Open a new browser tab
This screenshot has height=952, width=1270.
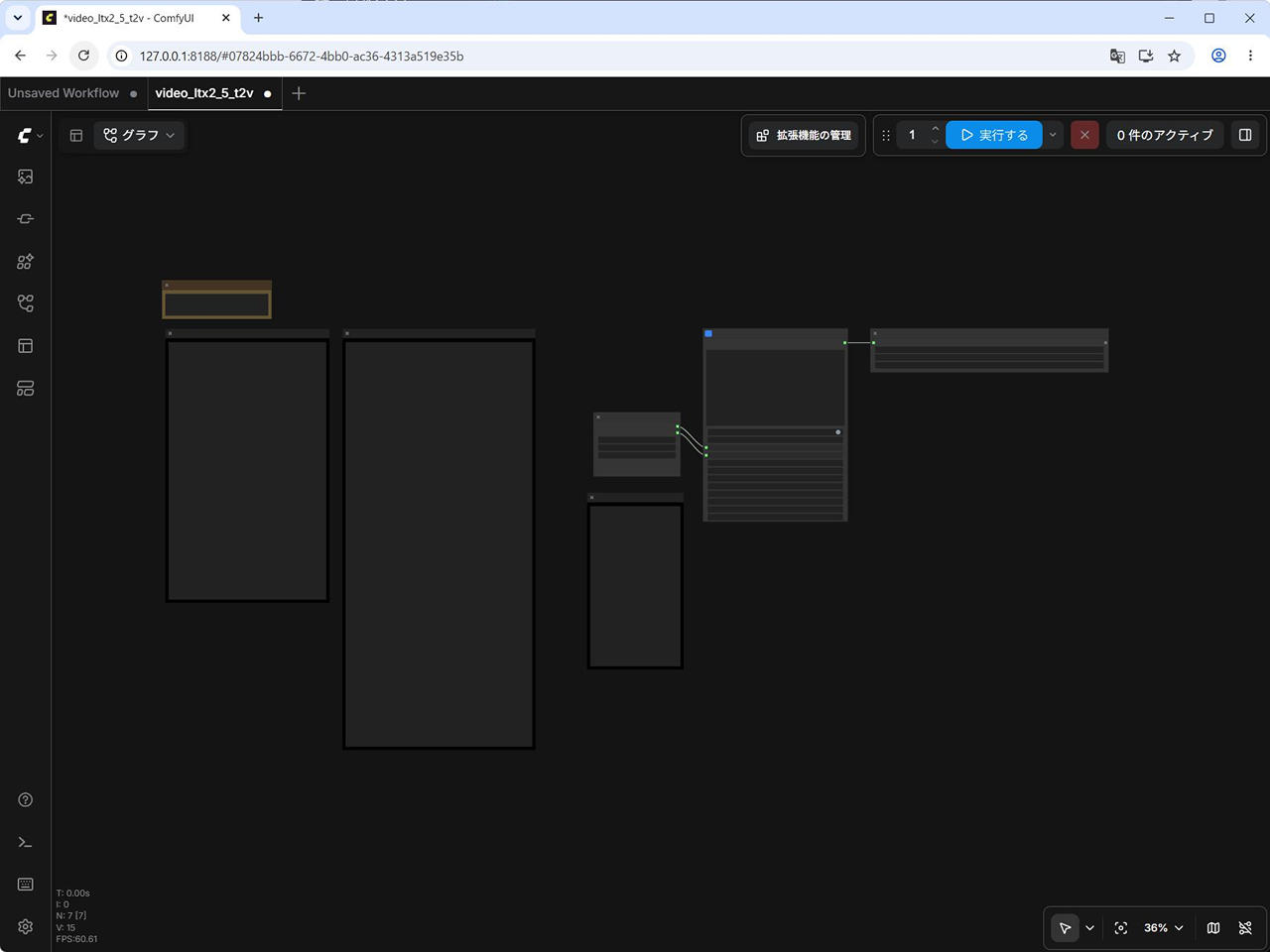(x=259, y=18)
